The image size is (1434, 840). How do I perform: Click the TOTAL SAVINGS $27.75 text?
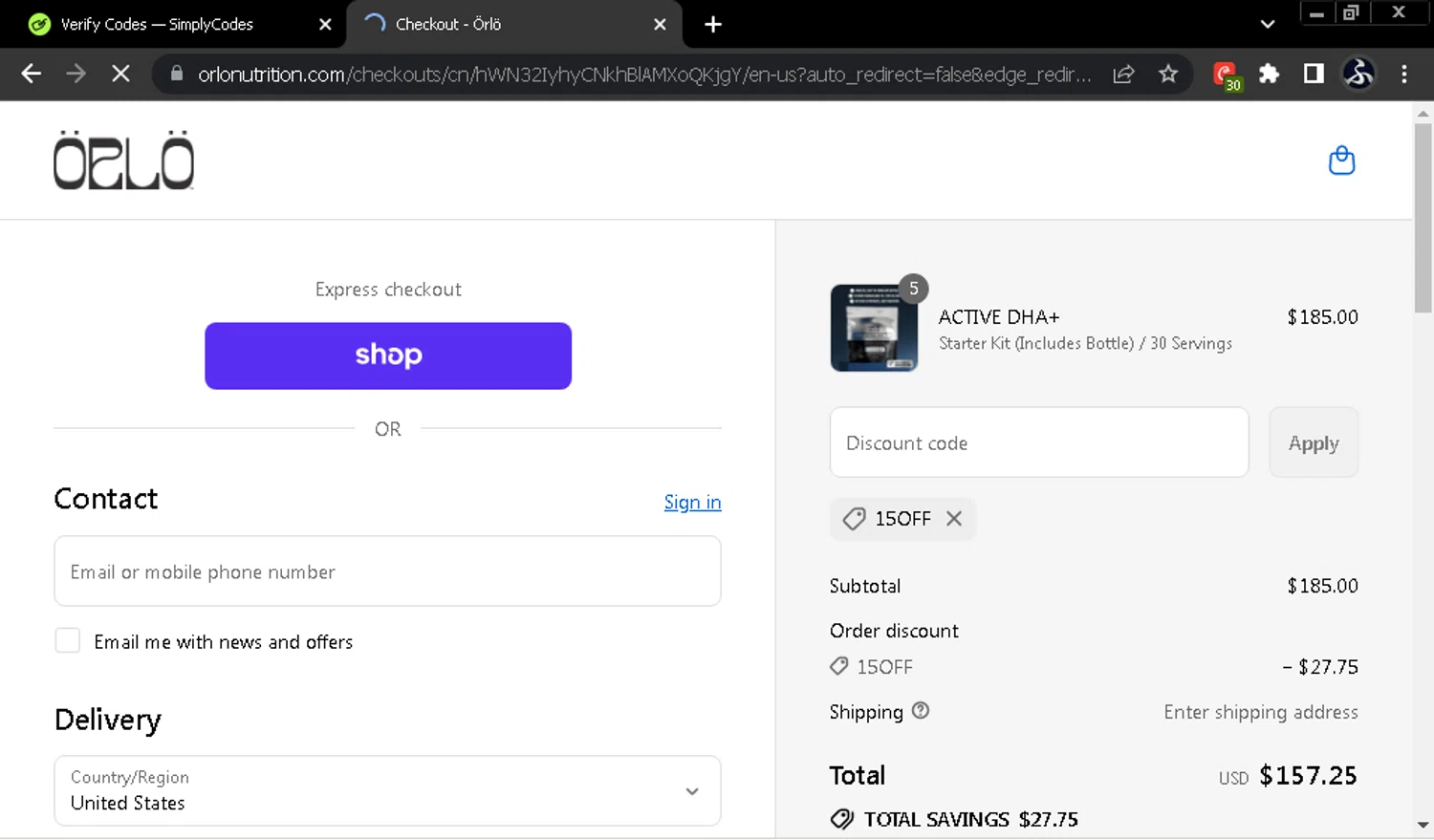[970, 819]
